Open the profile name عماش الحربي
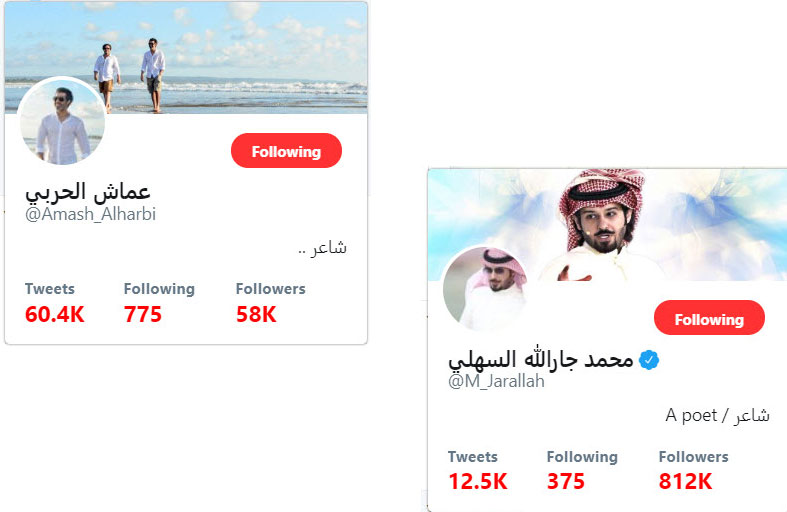Screen dimensions: 787x512 [x=89, y=191]
